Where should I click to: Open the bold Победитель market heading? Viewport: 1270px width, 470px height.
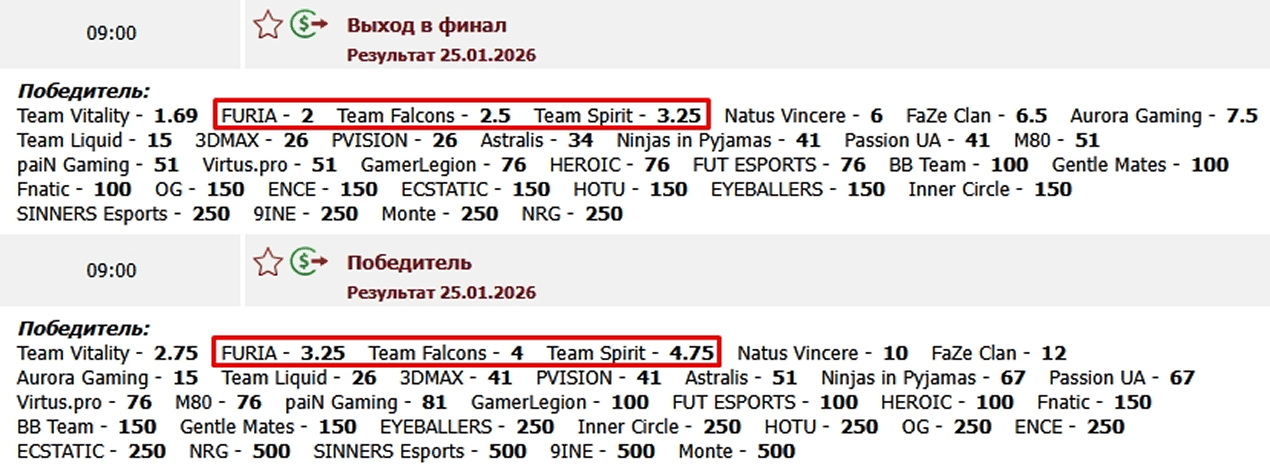[x=409, y=263]
